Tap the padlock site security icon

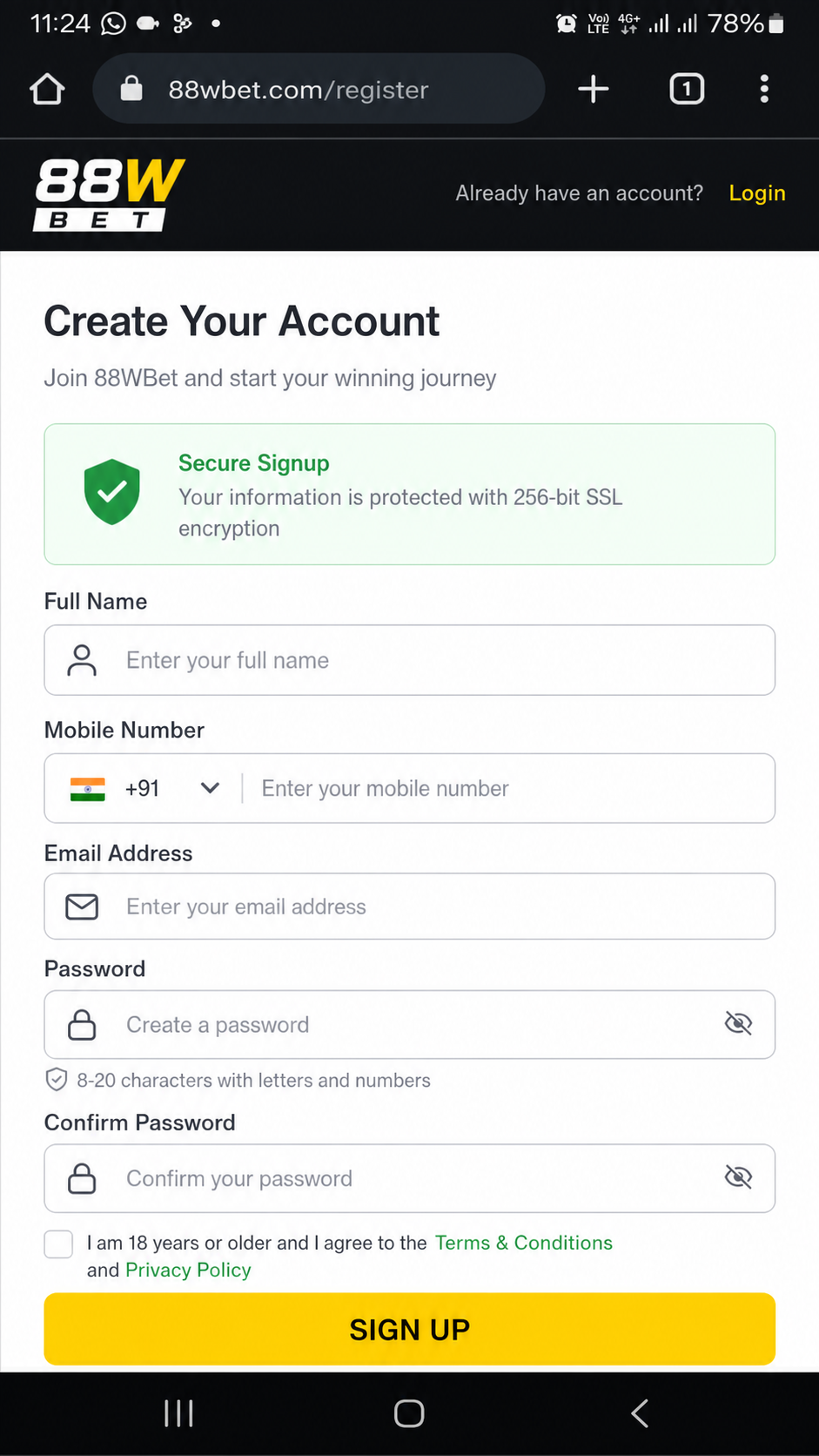[x=131, y=88]
